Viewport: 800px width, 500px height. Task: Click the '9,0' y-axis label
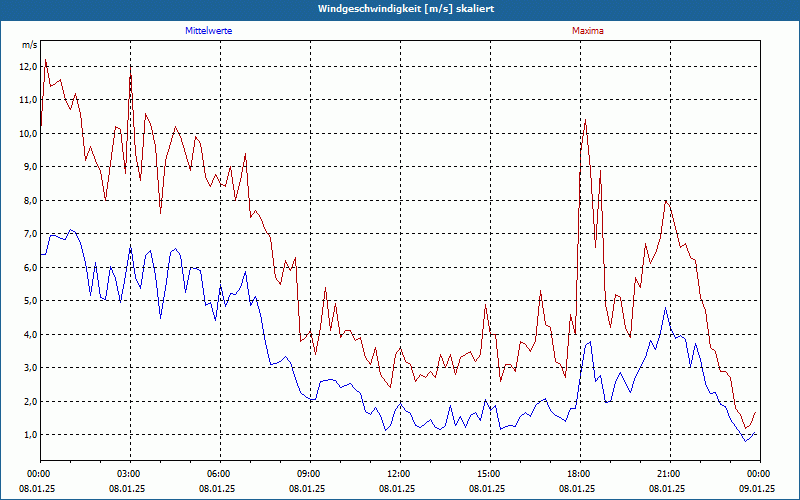[30, 167]
